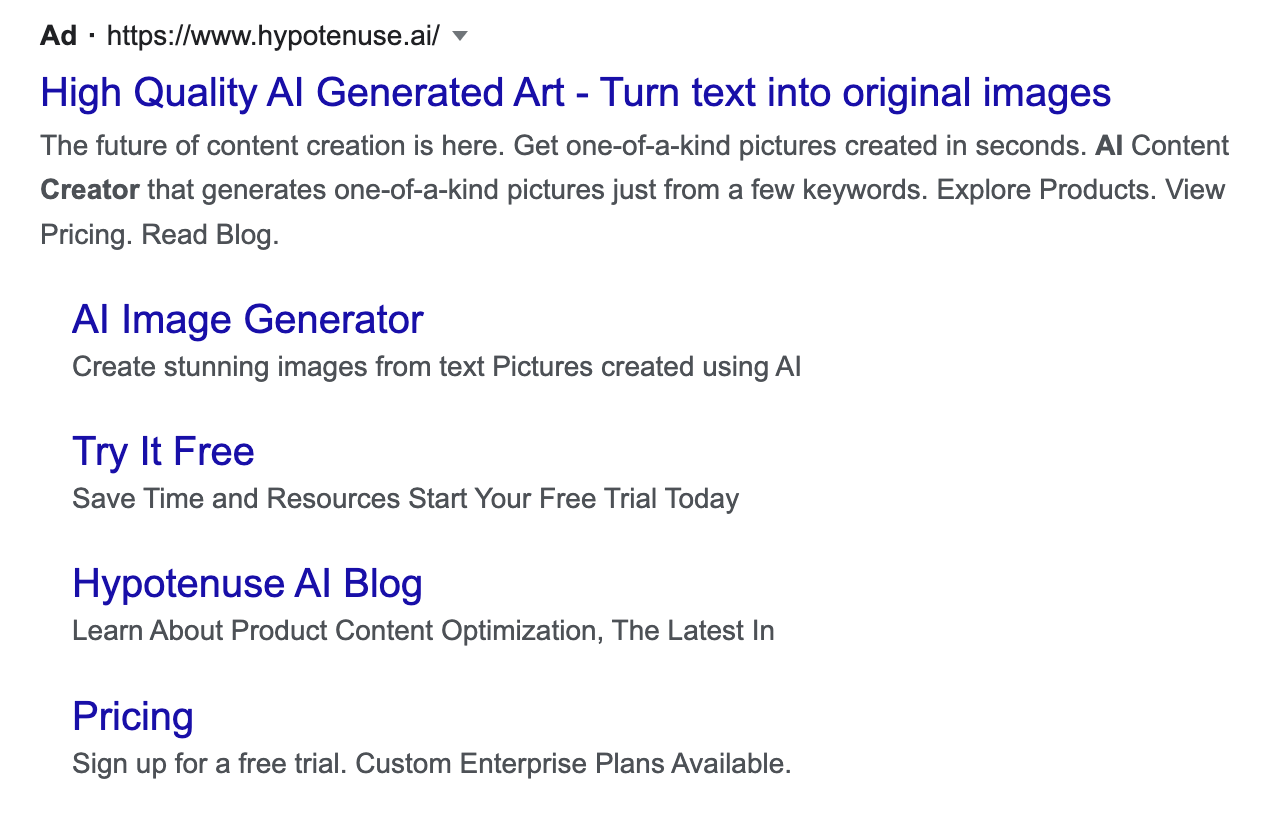Image resolution: width=1272 pixels, height=822 pixels.
Task: Click the sentence "The future of content creation is here"
Action: click(x=272, y=146)
